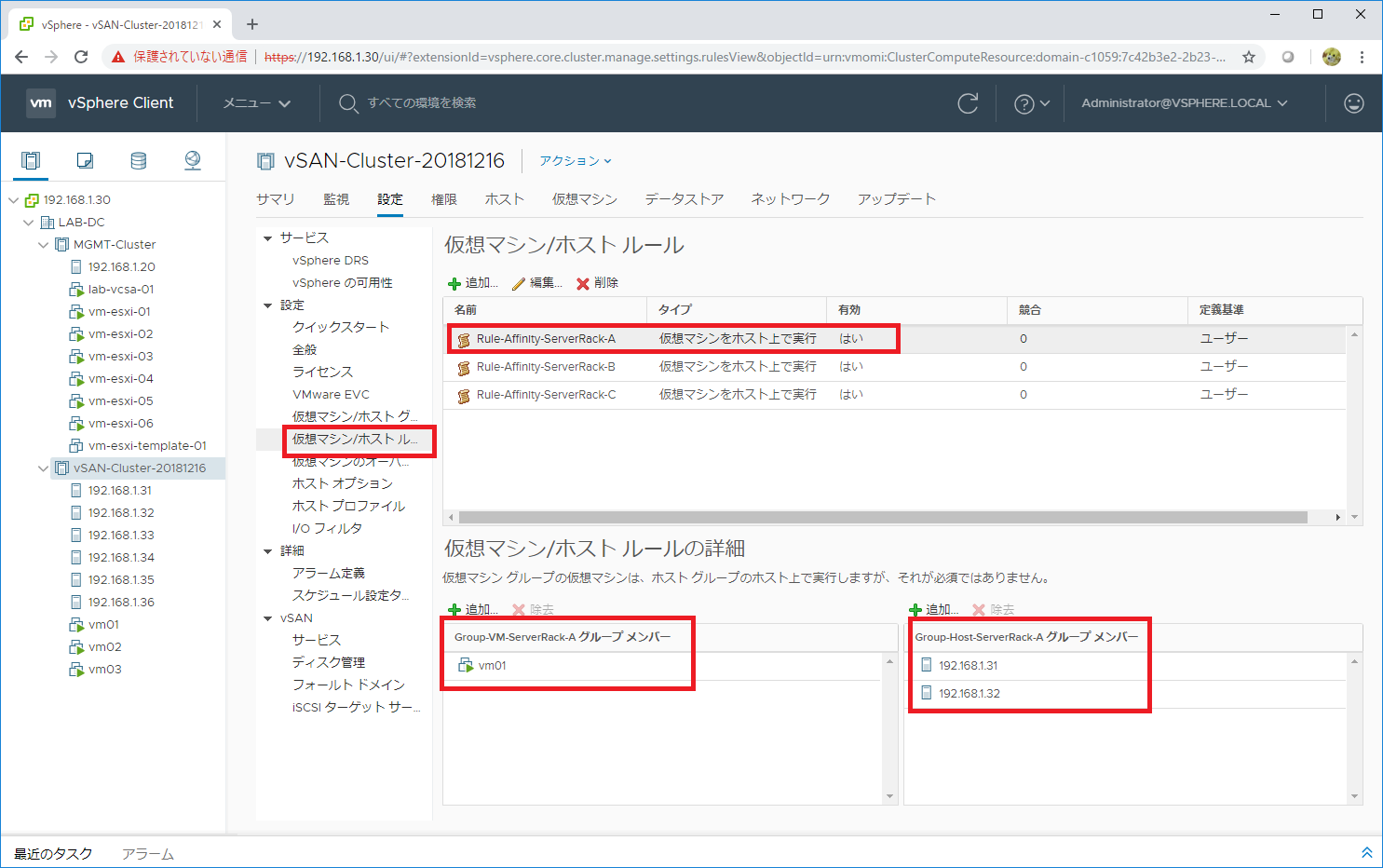Viewport: 1383px width, 868px height.
Task: Click the smiley feedback icon
Action: tap(1354, 103)
